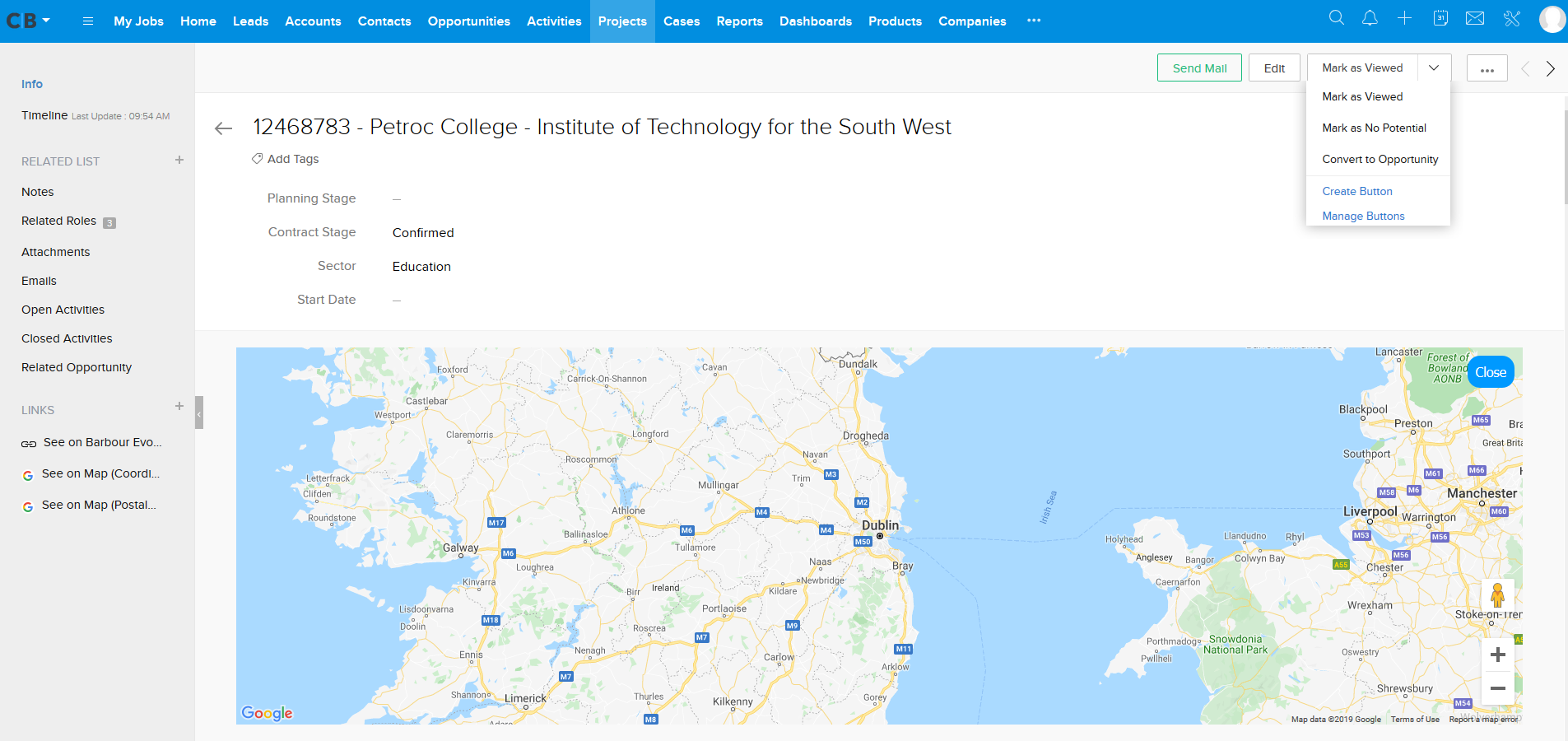Jump to Open Activities list

(x=63, y=310)
